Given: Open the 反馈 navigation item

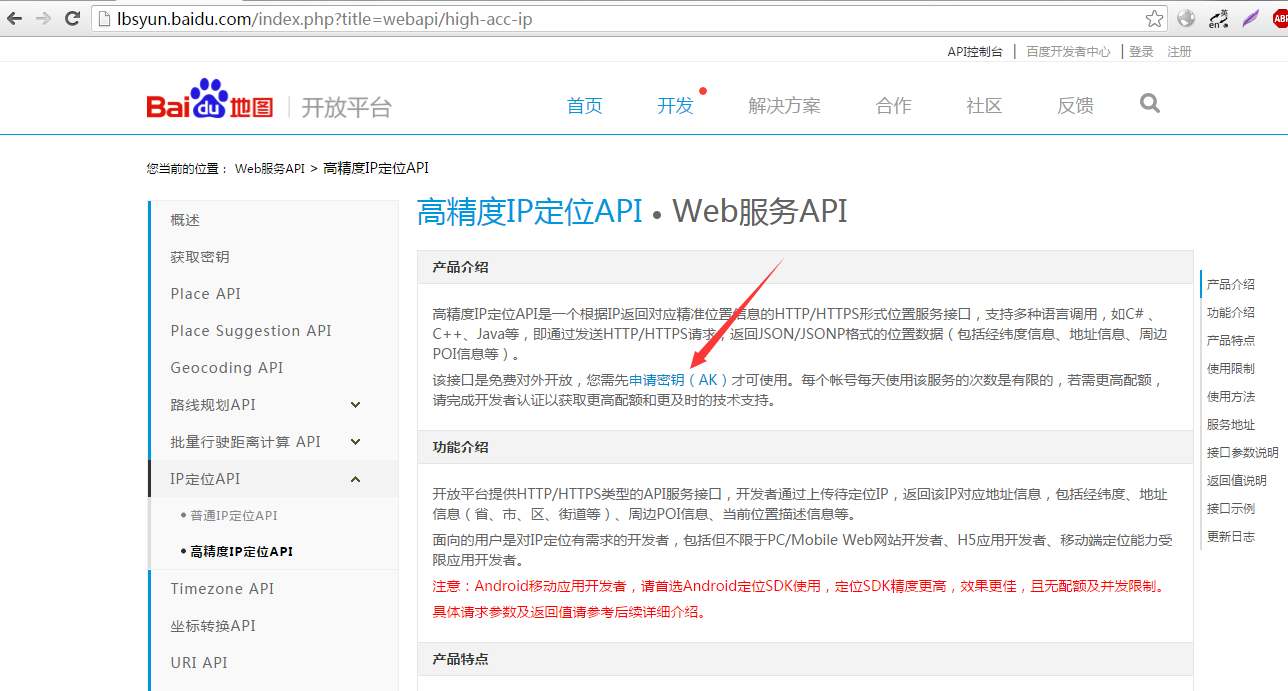Looking at the screenshot, I should 1075,106.
